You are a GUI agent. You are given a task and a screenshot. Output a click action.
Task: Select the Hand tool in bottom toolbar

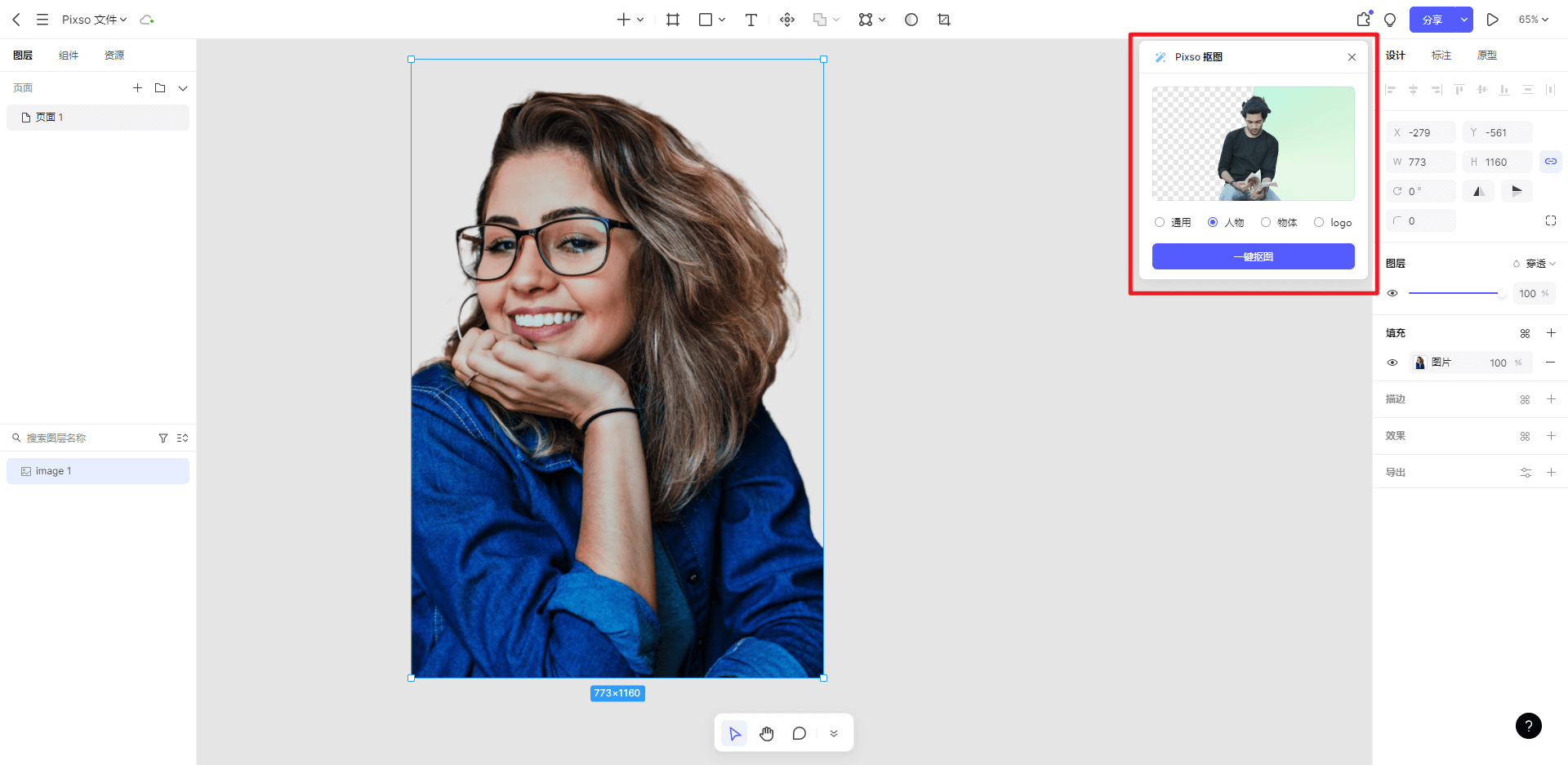tap(766, 733)
